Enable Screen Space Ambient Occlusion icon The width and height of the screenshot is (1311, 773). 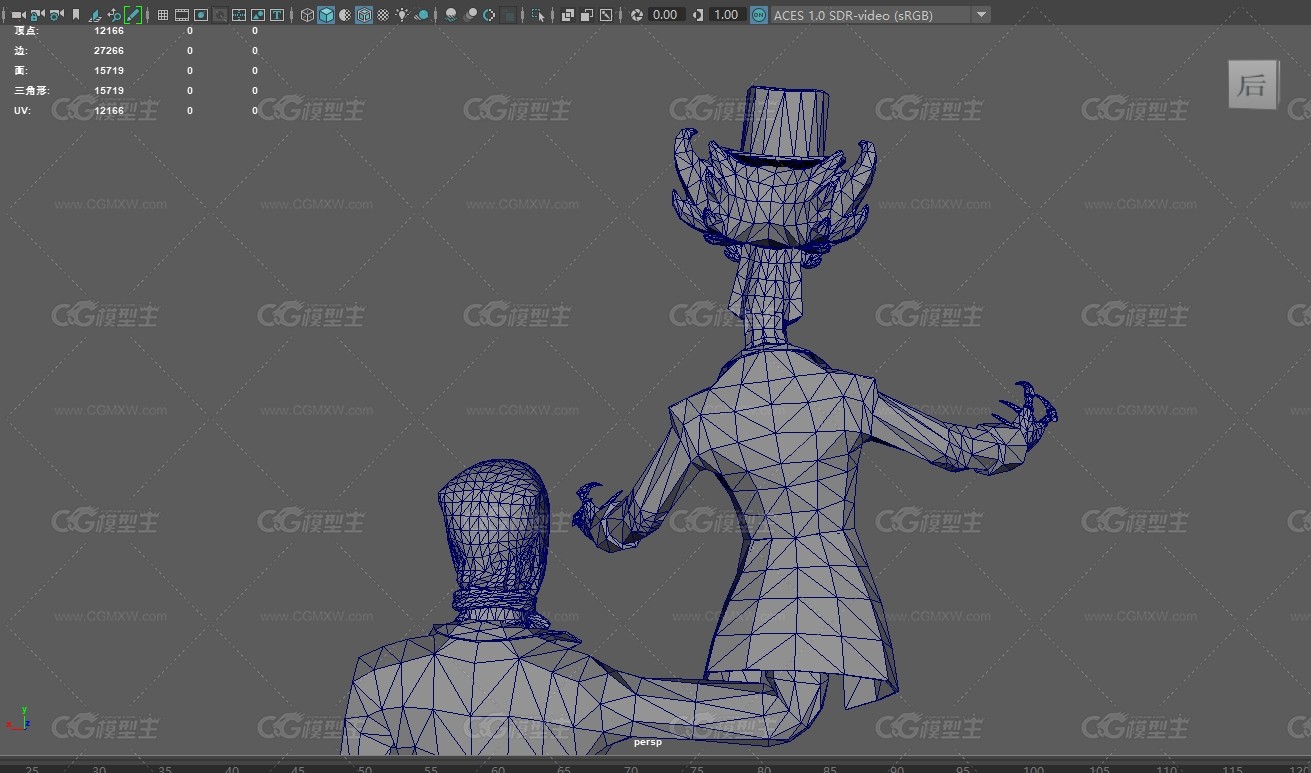pos(451,15)
